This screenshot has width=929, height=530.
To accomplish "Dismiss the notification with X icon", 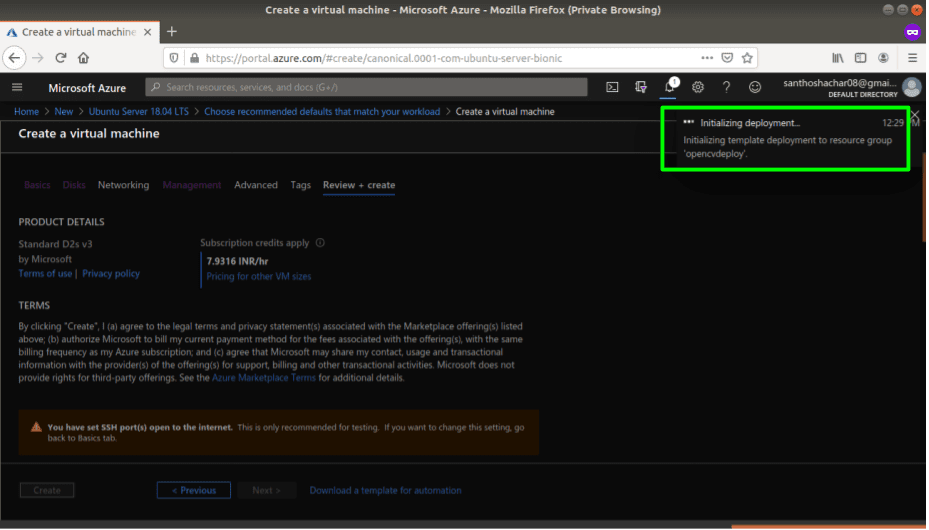I will (x=915, y=115).
